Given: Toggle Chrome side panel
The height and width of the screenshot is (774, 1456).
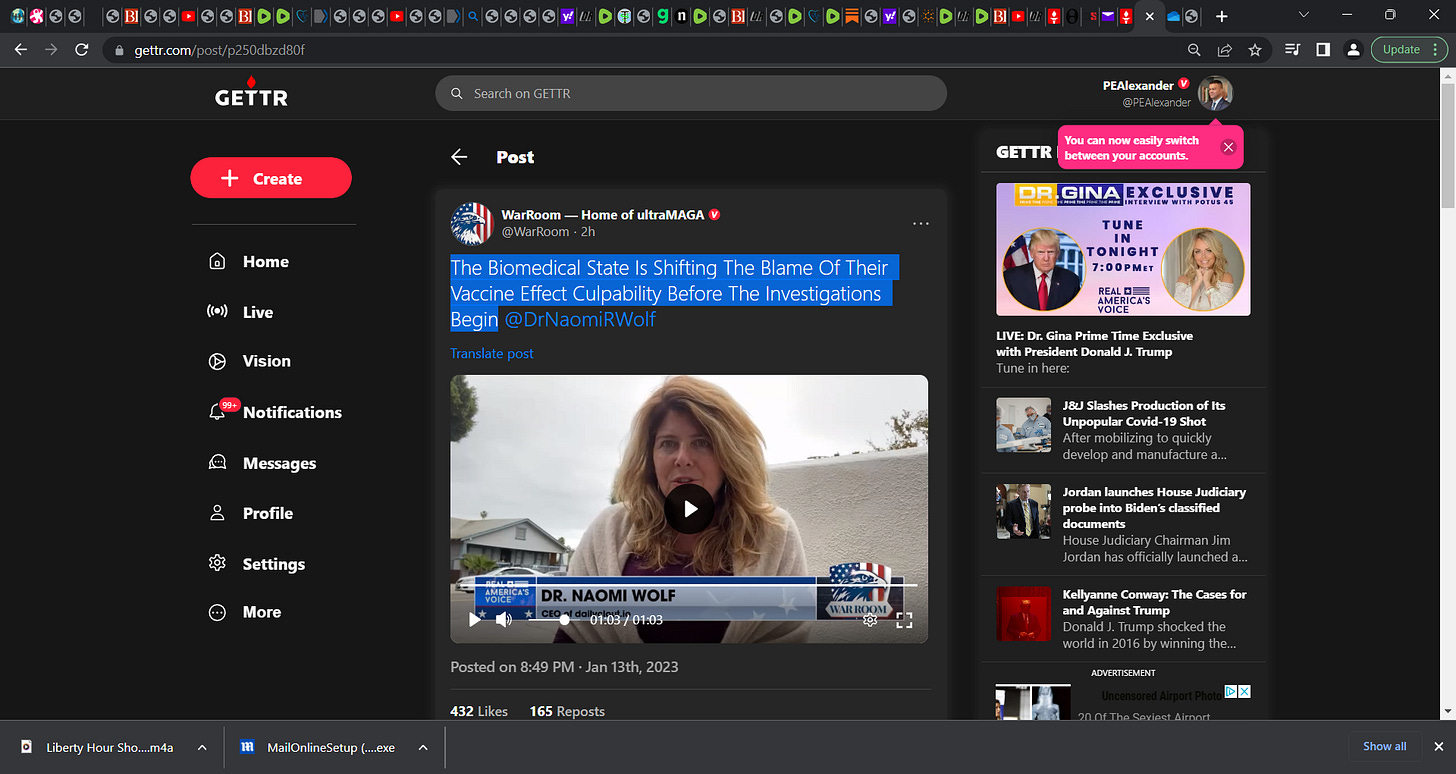Looking at the screenshot, I should coord(1322,49).
